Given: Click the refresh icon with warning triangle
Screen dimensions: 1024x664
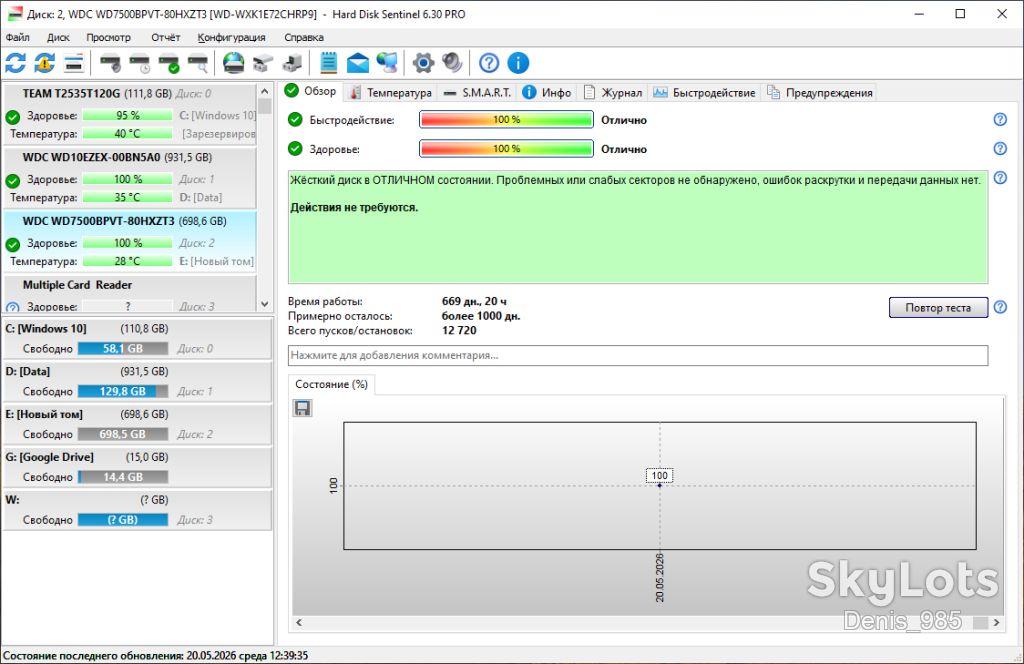Looking at the screenshot, I should [x=44, y=63].
